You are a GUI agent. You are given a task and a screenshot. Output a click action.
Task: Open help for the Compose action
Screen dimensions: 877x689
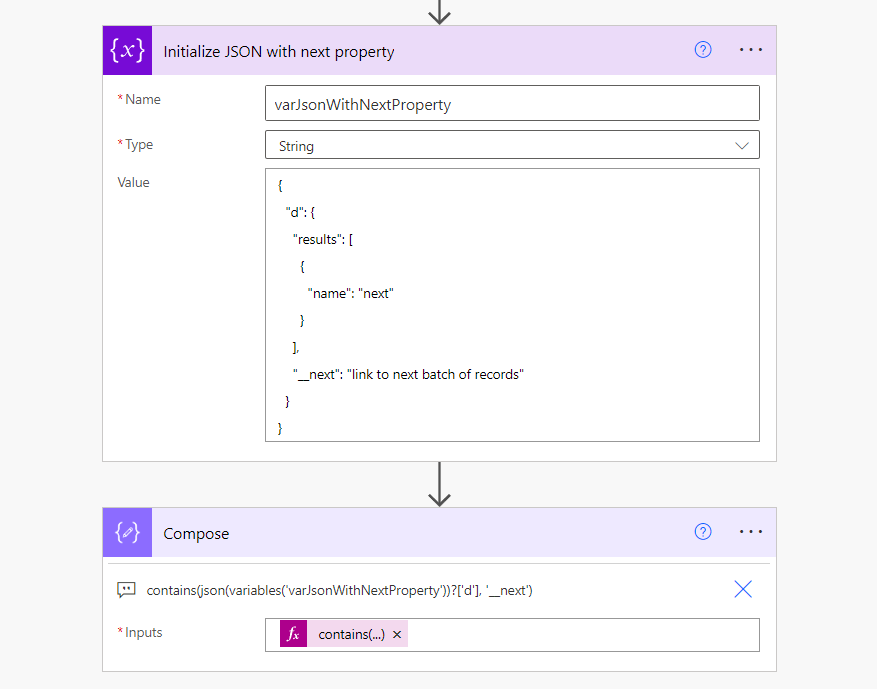coord(702,532)
